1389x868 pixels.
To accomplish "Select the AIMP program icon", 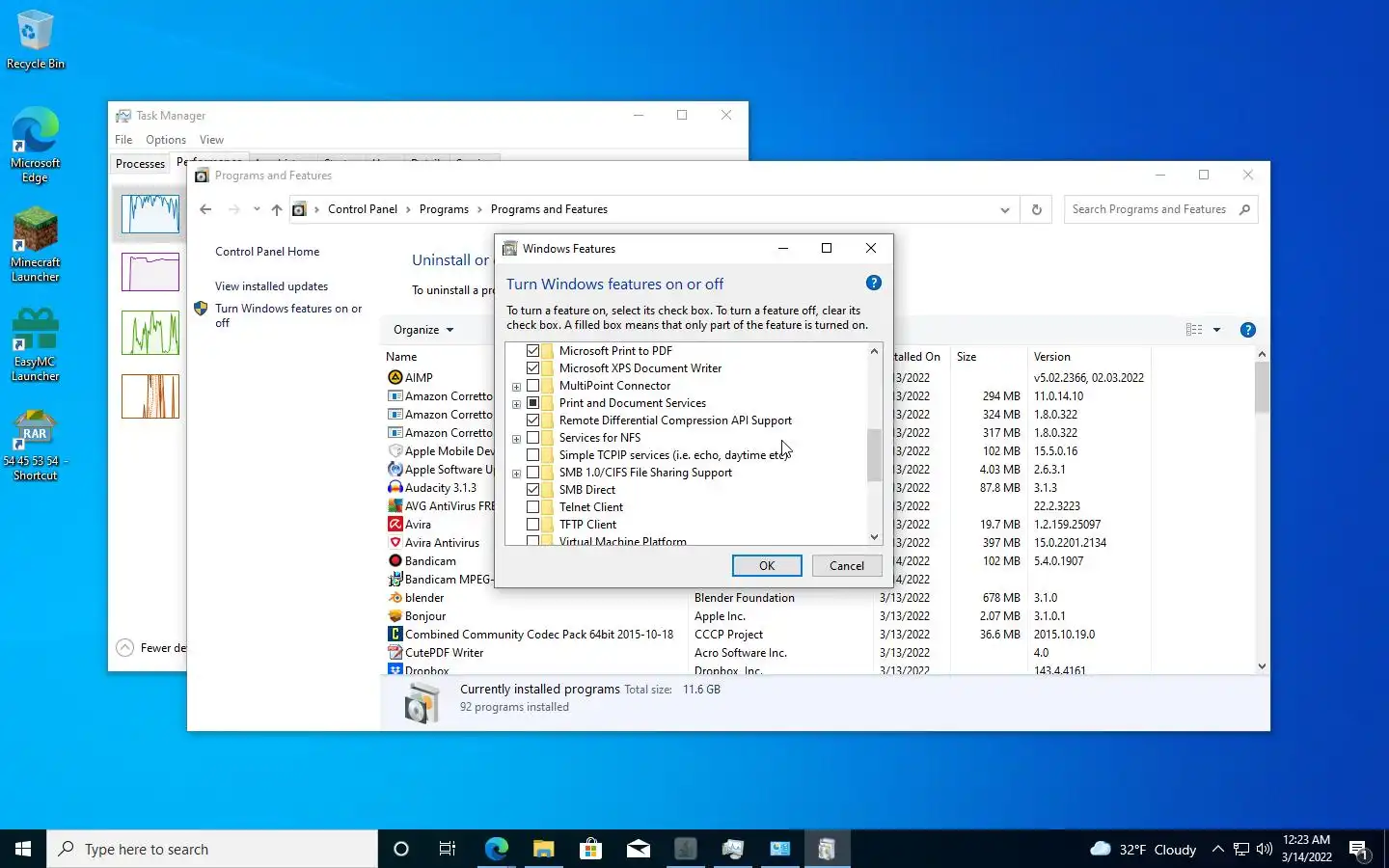I will pos(395,377).
